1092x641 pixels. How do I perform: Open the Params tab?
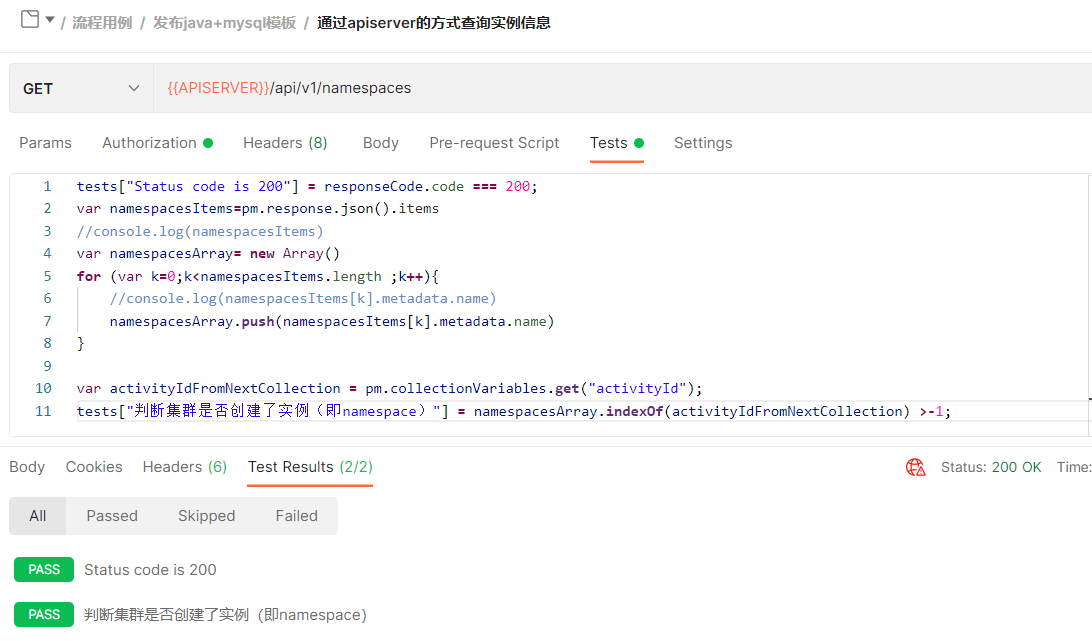45,143
